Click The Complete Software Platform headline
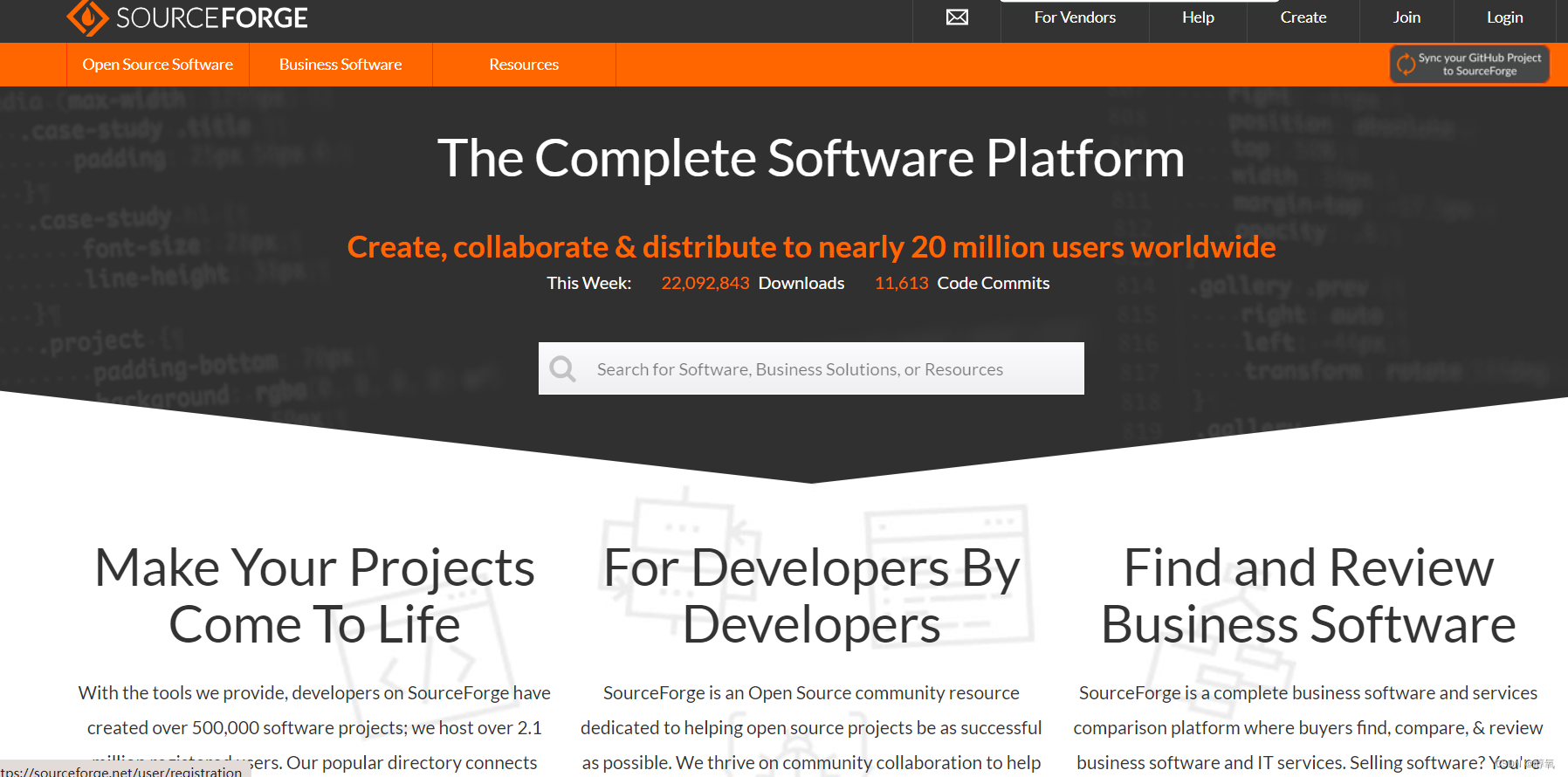This screenshot has width=1568, height=777. (811, 158)
